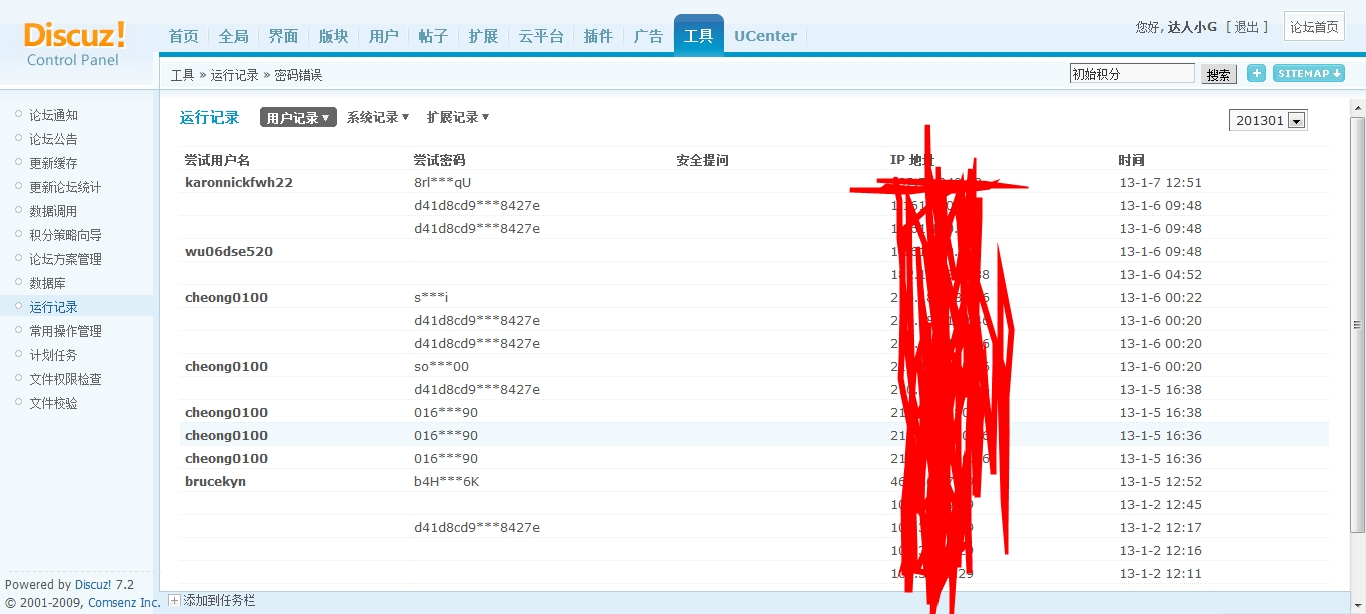Select 更新缓存 in the left menu

point(53,163)
